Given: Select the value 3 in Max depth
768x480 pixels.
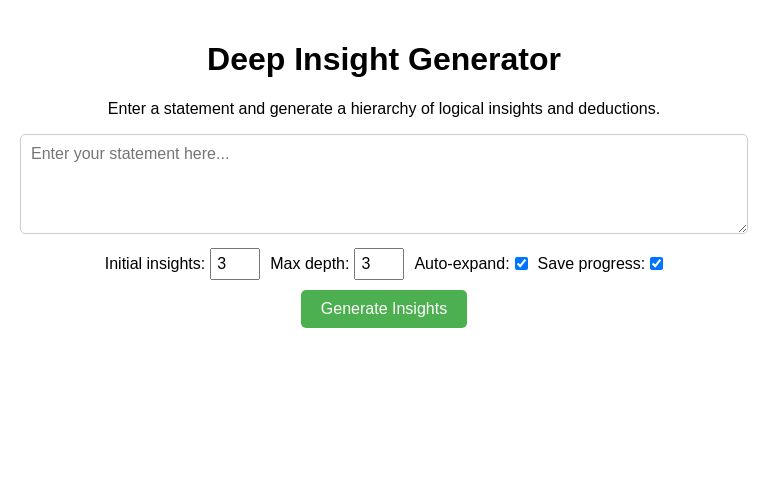Looking at the screenshot, I should point(366,264).
